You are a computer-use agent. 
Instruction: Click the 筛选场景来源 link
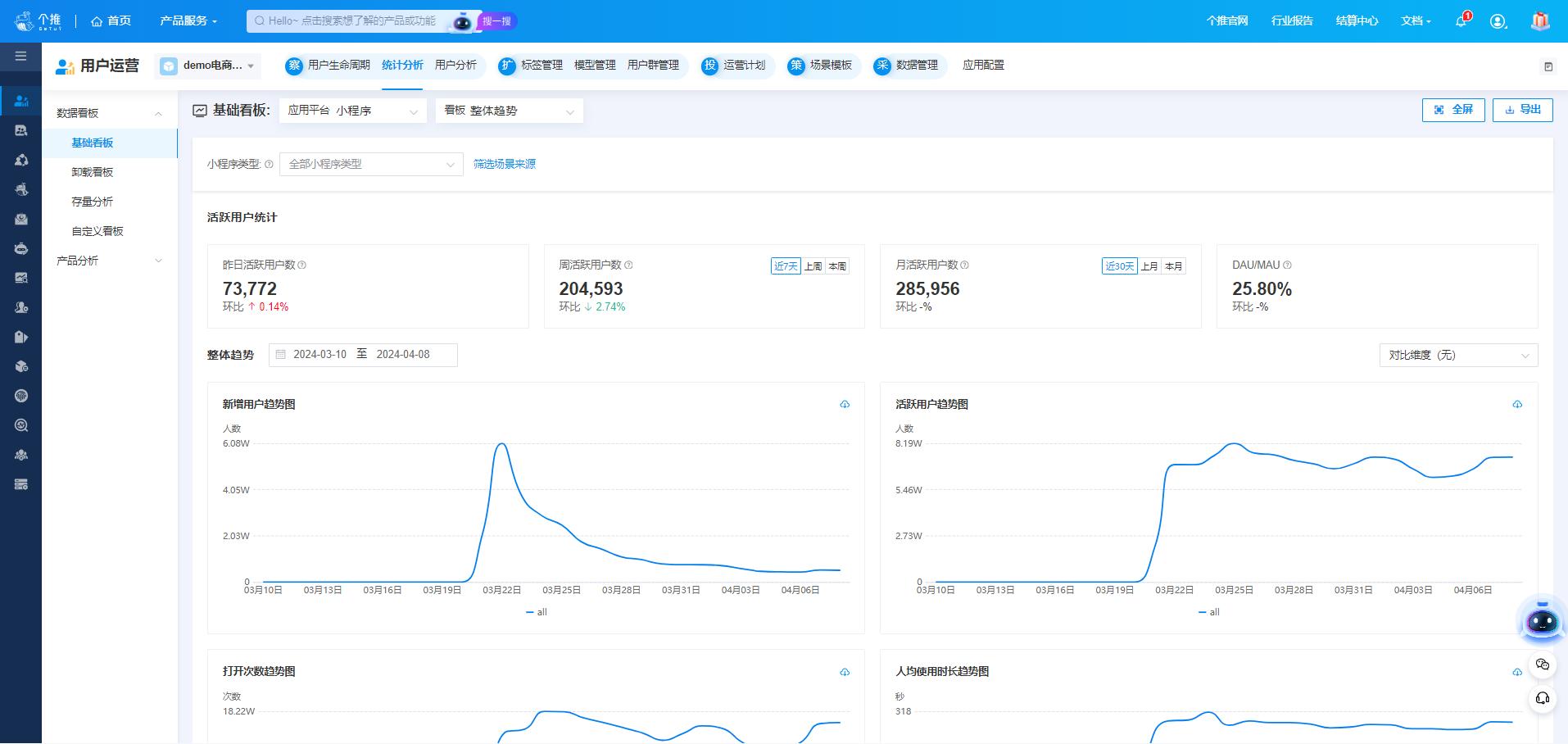point(505,164)
